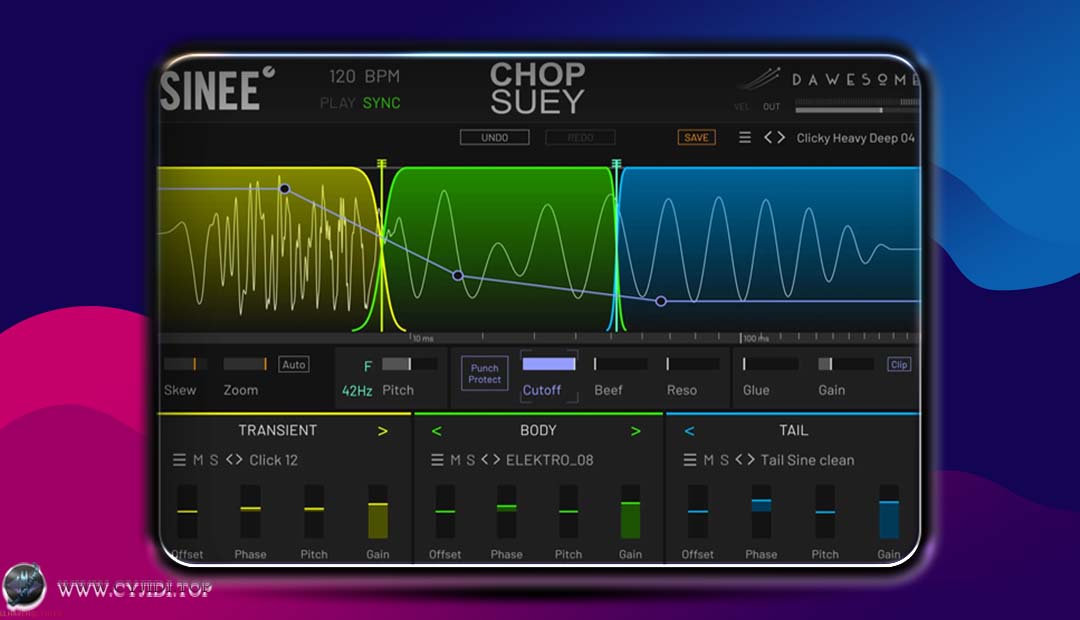Click the preset browse arrows beside Clicky Heavy Deep 04
1080x620 pixels.
coord(774,138)
